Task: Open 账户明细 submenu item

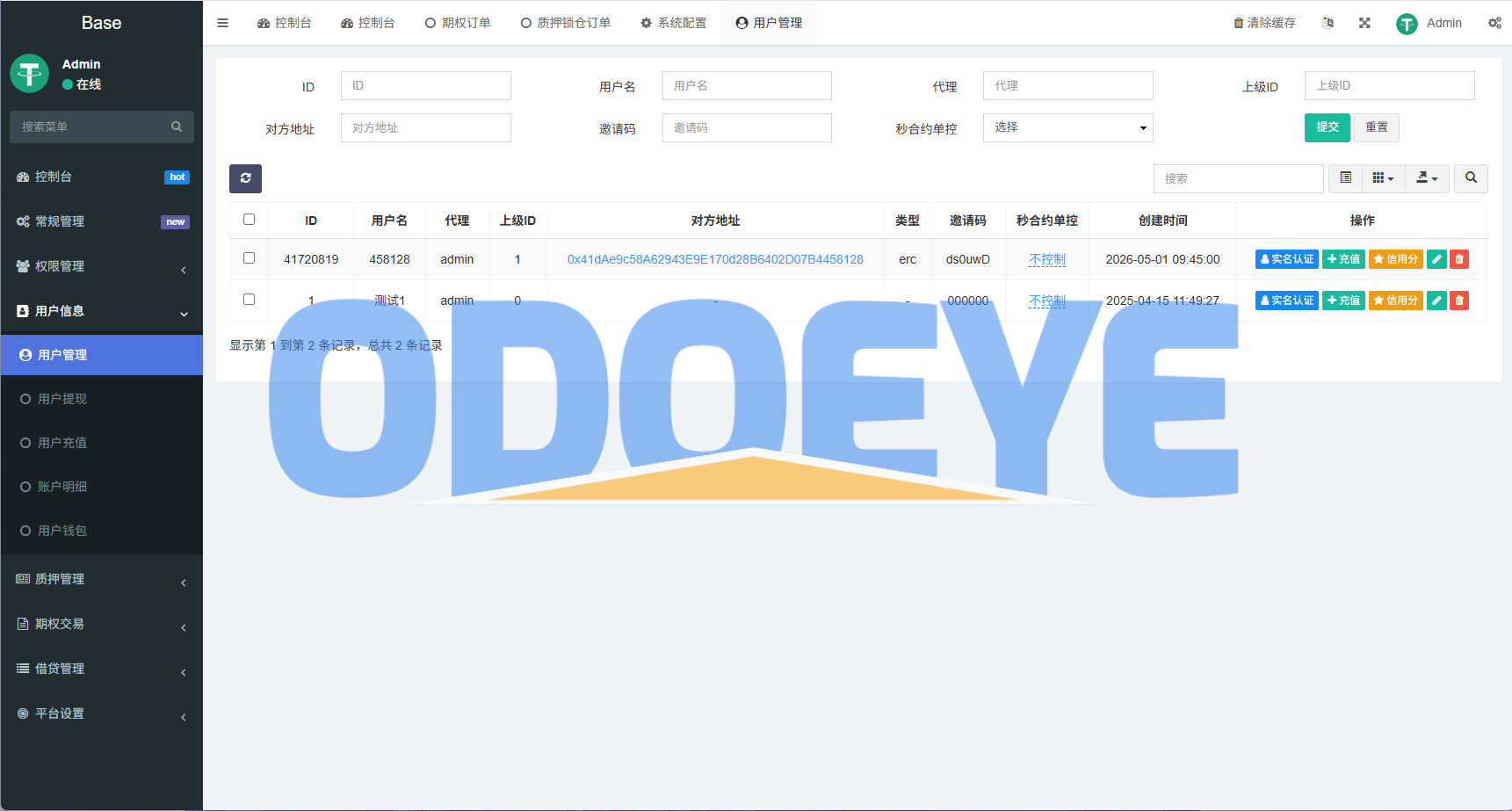Action: click(101, 487)
